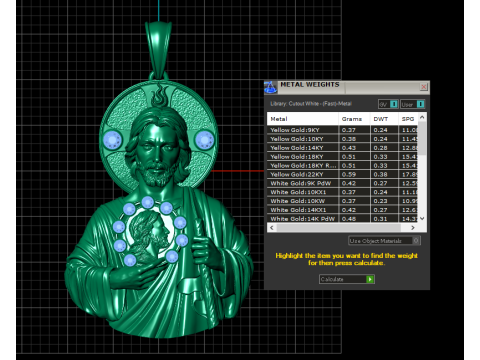Image resolution: width=480 pixels, height=360 pixels.
Task: Click the green arrow on Calculate
Action: point(370,279)
